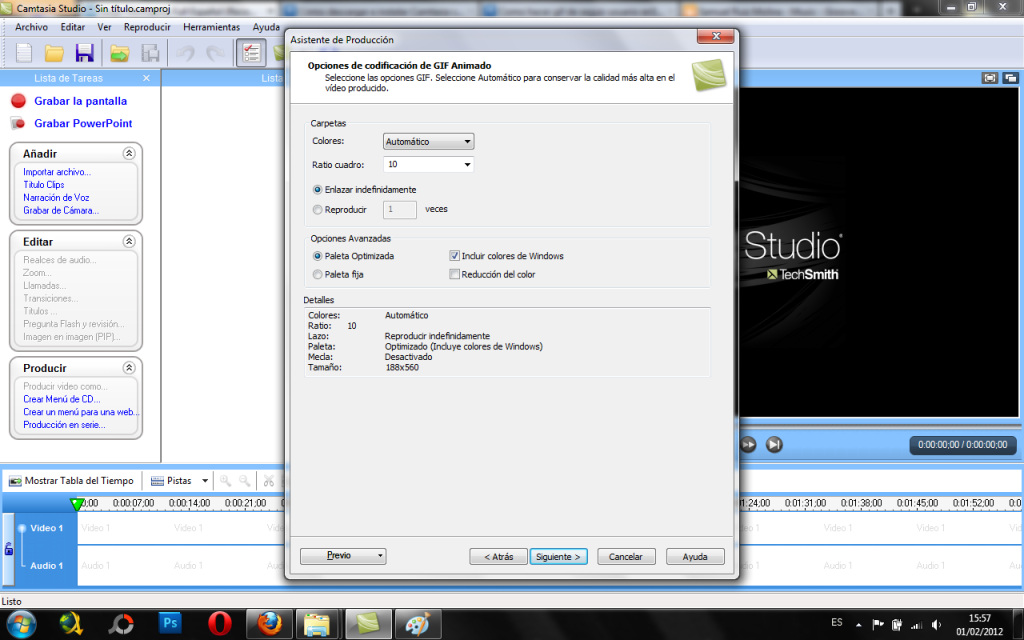Select the Paleta Optimizada radio button
Screen dimensions: 1024x640
[x=317, y=256]
